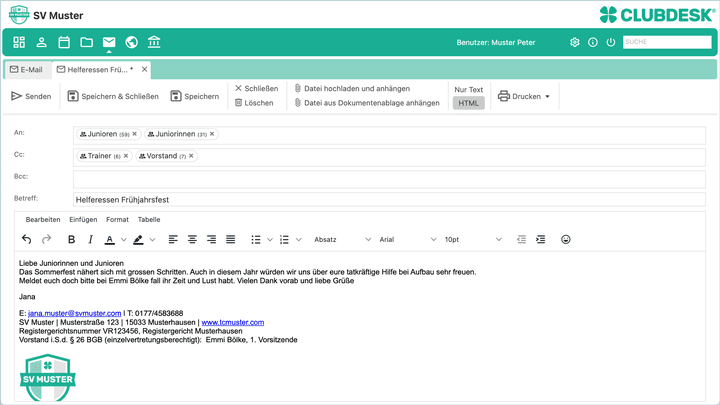This screenshot has width=720, height=405.
Task: Open the Tabelle menu
Action: (x=149, y=219)
